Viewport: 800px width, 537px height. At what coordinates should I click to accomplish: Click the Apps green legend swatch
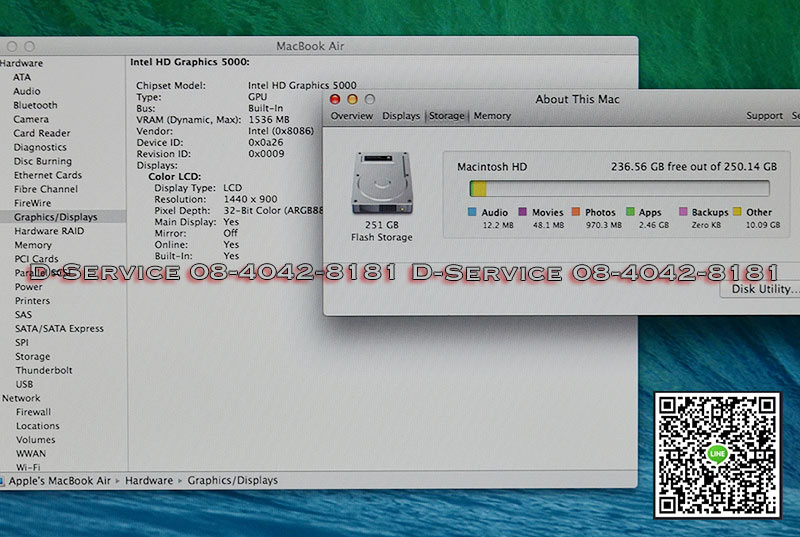(630, 212)
